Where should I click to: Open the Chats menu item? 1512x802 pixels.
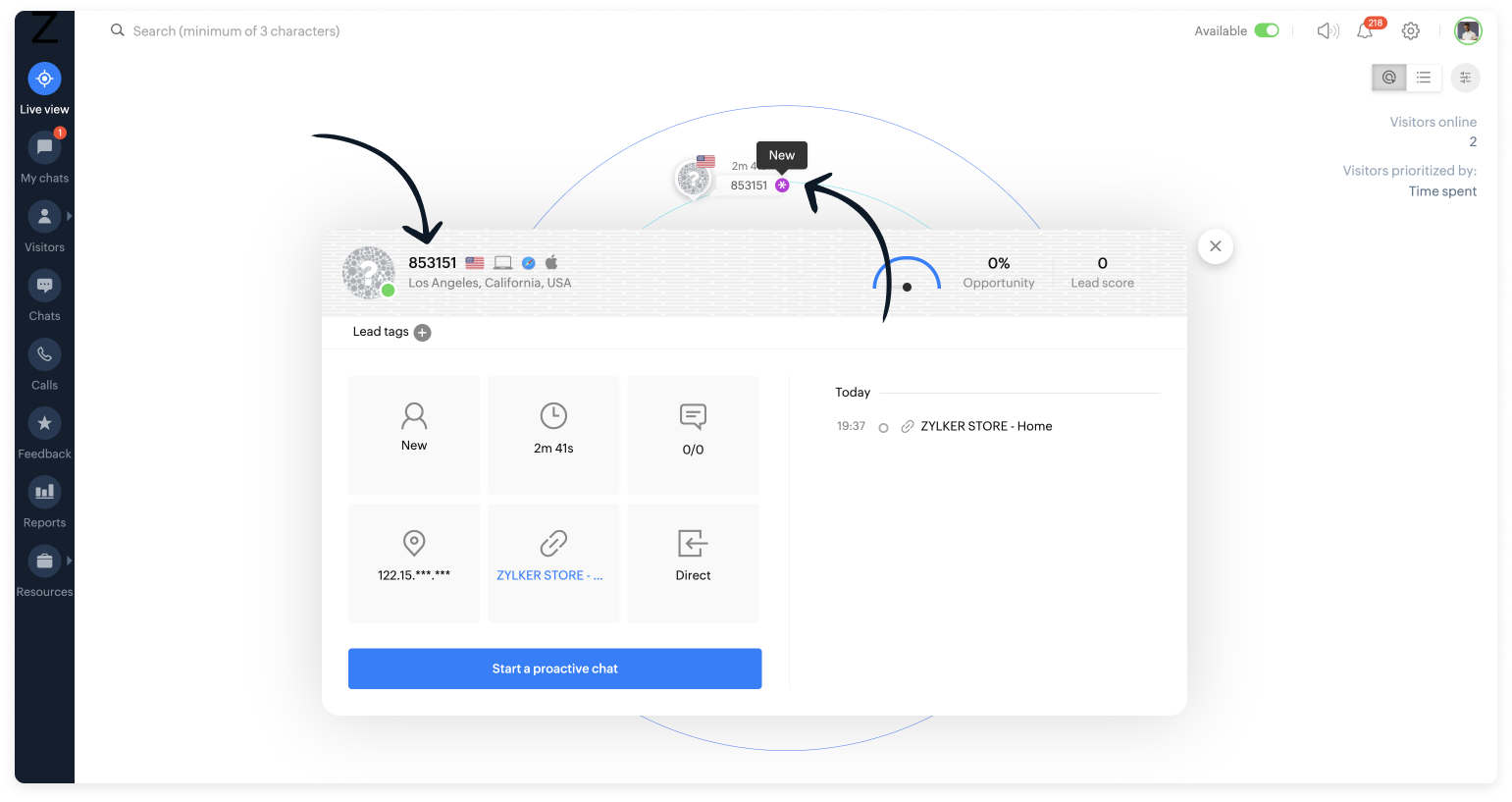(x=44, y=295)
